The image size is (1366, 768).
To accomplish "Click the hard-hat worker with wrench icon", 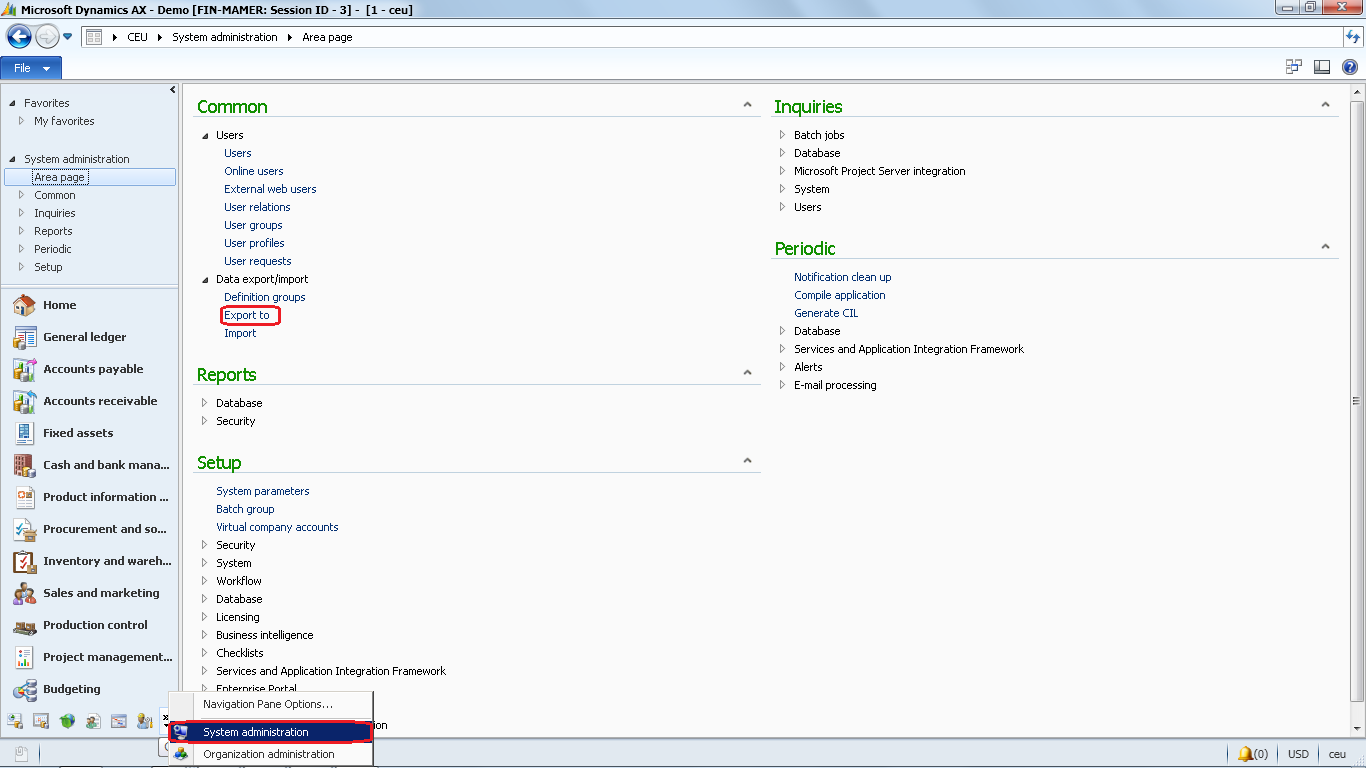I will [x=145, y=721].
